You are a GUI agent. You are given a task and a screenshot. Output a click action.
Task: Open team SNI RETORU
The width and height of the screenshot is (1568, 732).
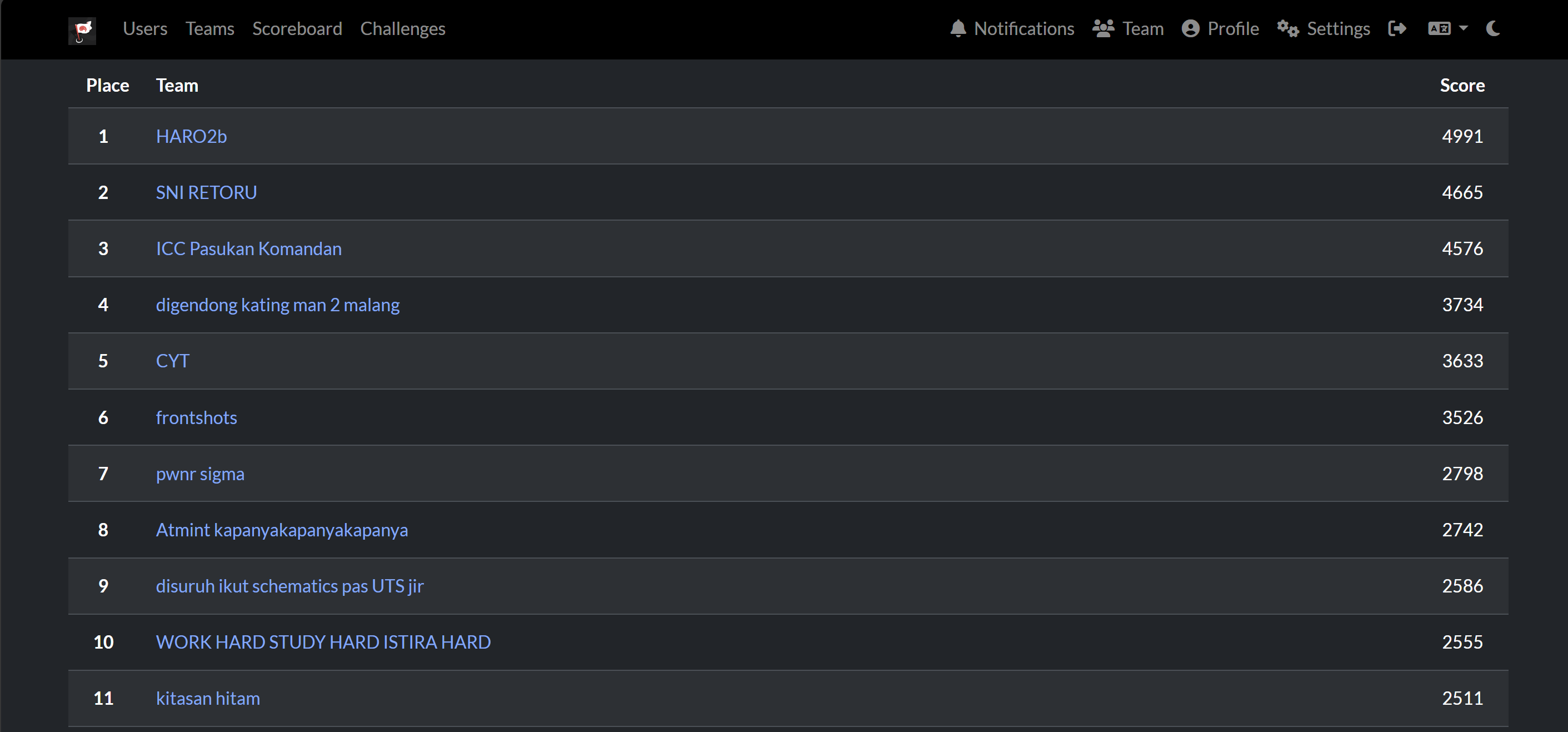[x=206, y=192]
